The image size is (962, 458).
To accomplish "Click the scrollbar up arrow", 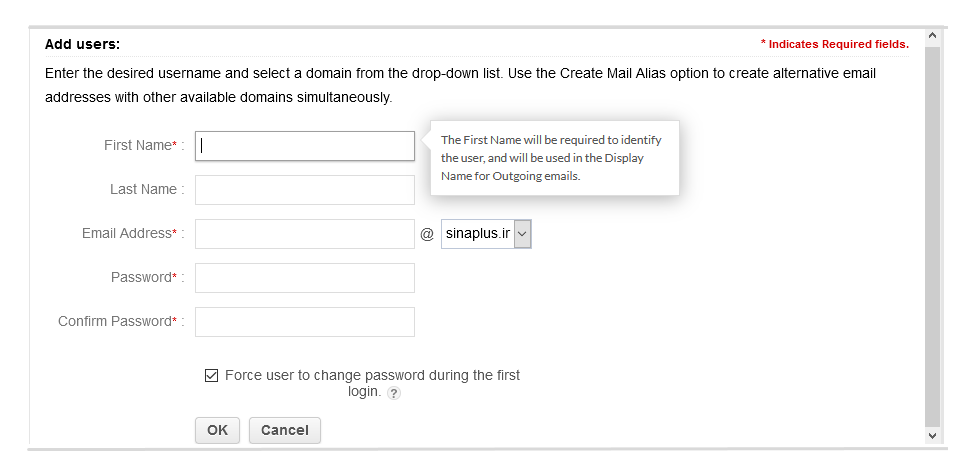I will [932, 36].
